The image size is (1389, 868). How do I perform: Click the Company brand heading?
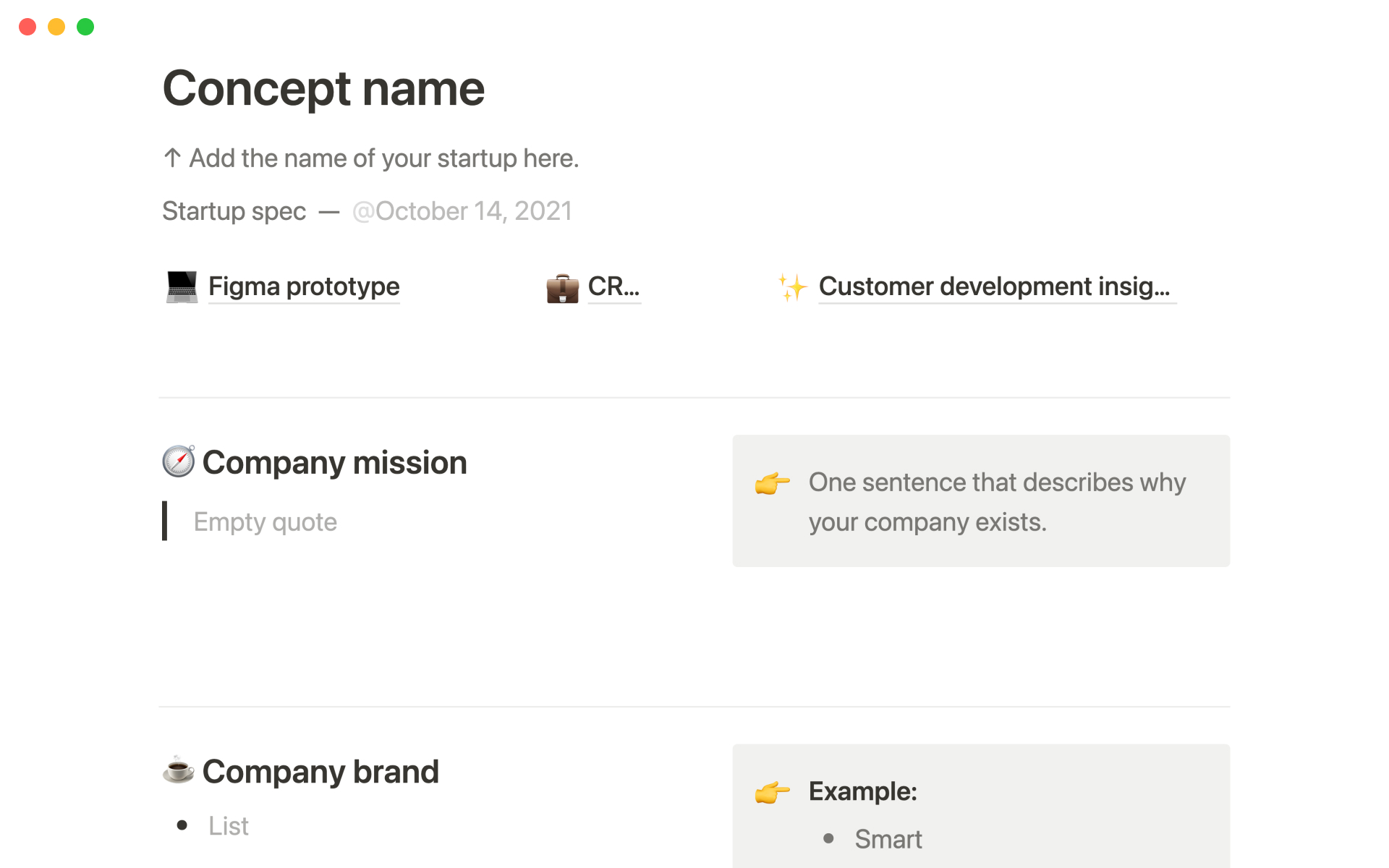[320, 772]
